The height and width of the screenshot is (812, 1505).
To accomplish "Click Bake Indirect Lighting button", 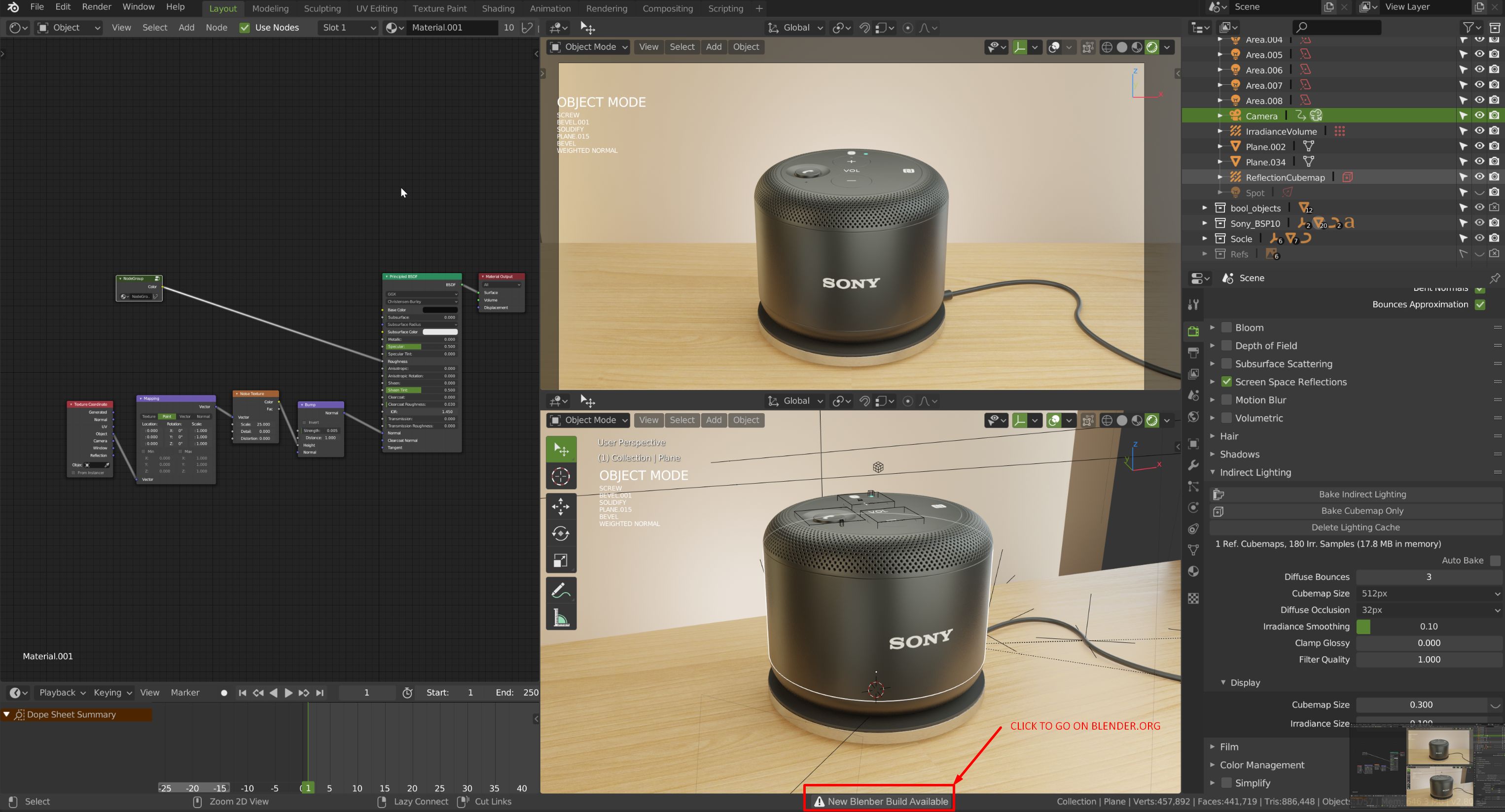I will click(1356, 495).
